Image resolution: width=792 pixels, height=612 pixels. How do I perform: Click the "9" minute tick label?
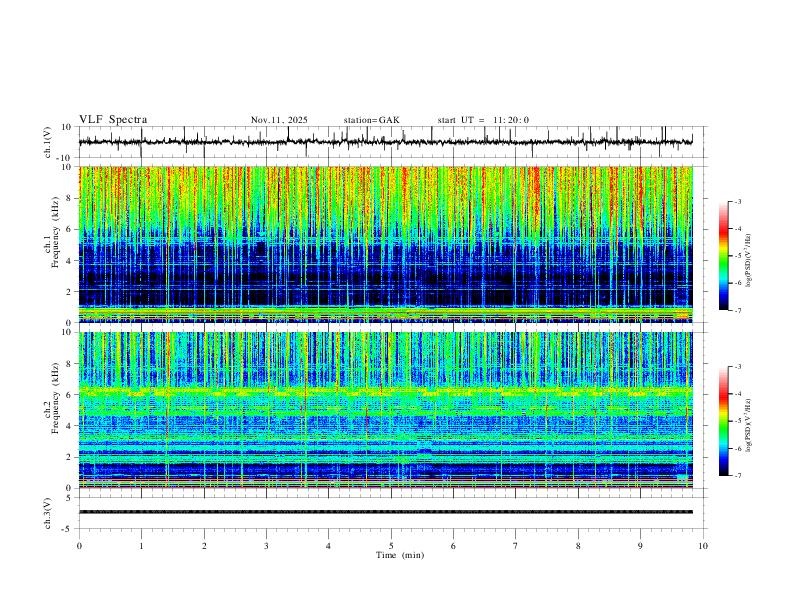click(x=640, y=546)
